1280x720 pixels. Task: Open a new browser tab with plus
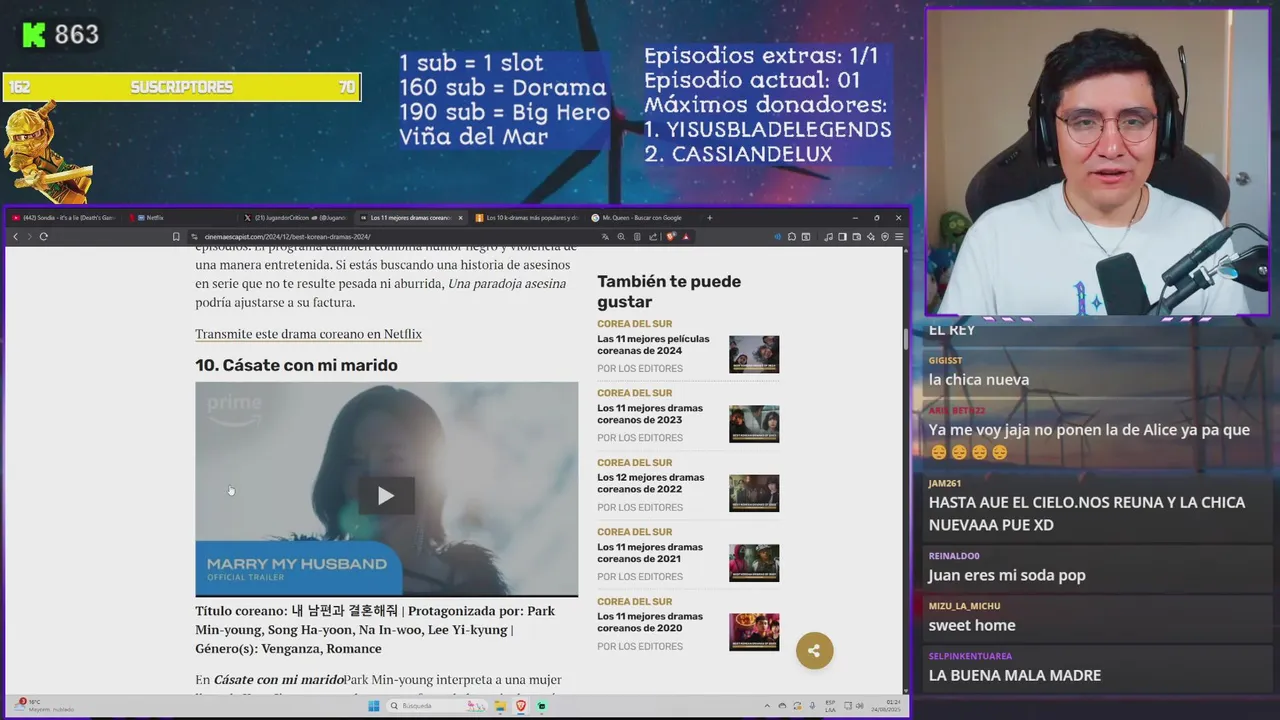710,217
